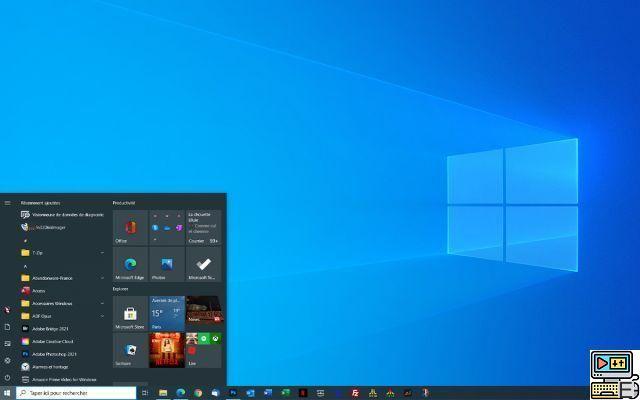
Task: Open the Paris weather tile
Action: point(167,313)
